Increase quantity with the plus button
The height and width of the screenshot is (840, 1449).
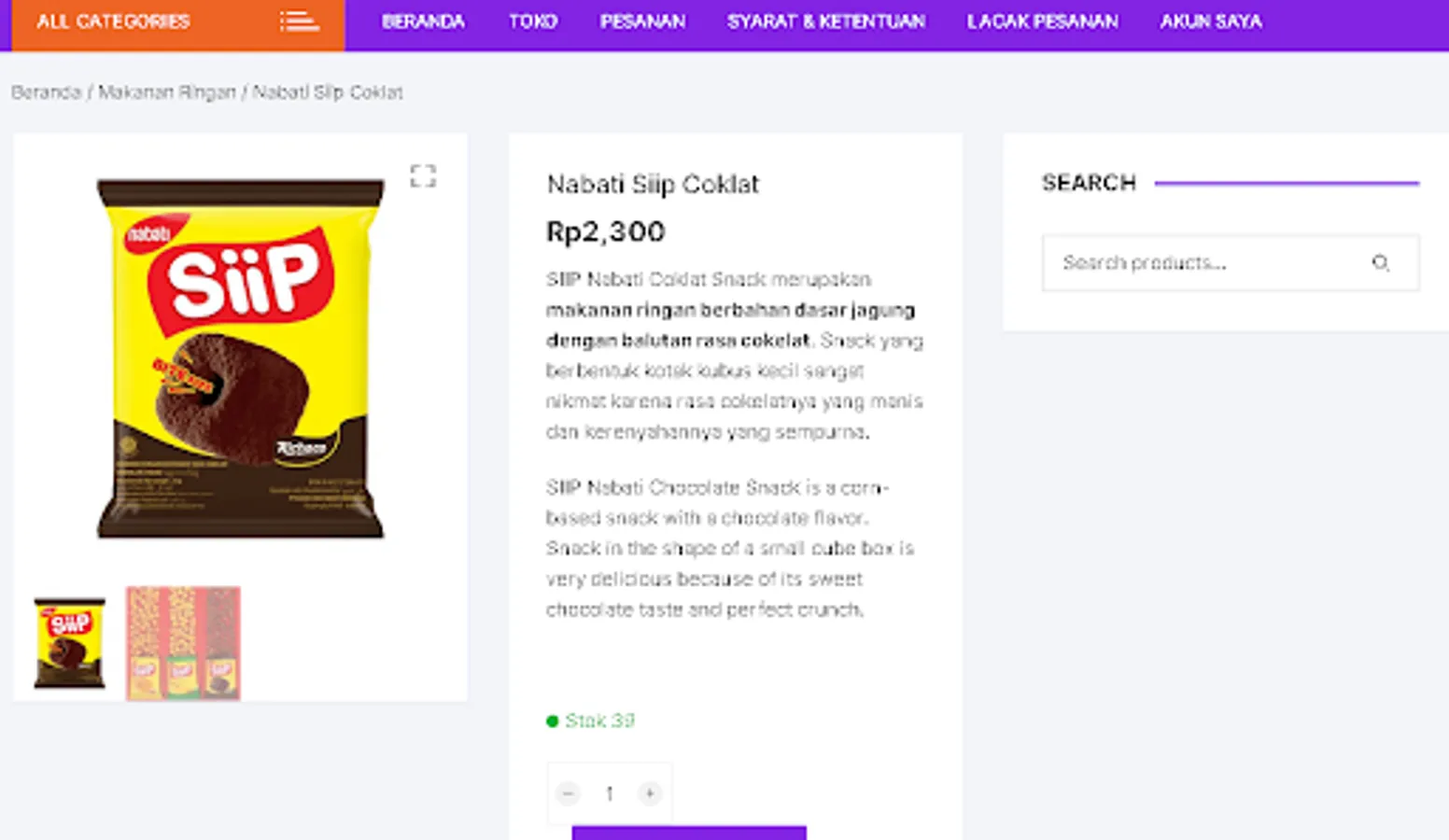(650, 793)
